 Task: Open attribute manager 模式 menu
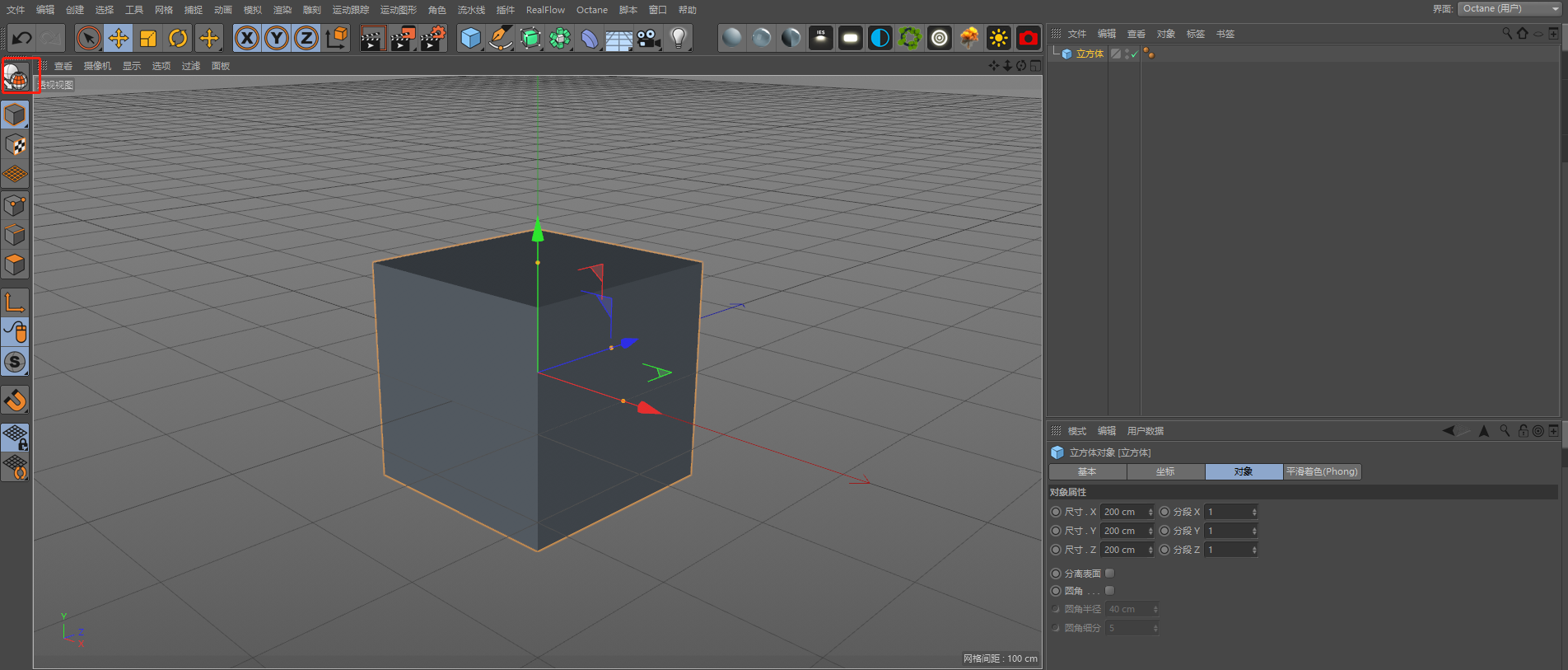point(1077,431)
